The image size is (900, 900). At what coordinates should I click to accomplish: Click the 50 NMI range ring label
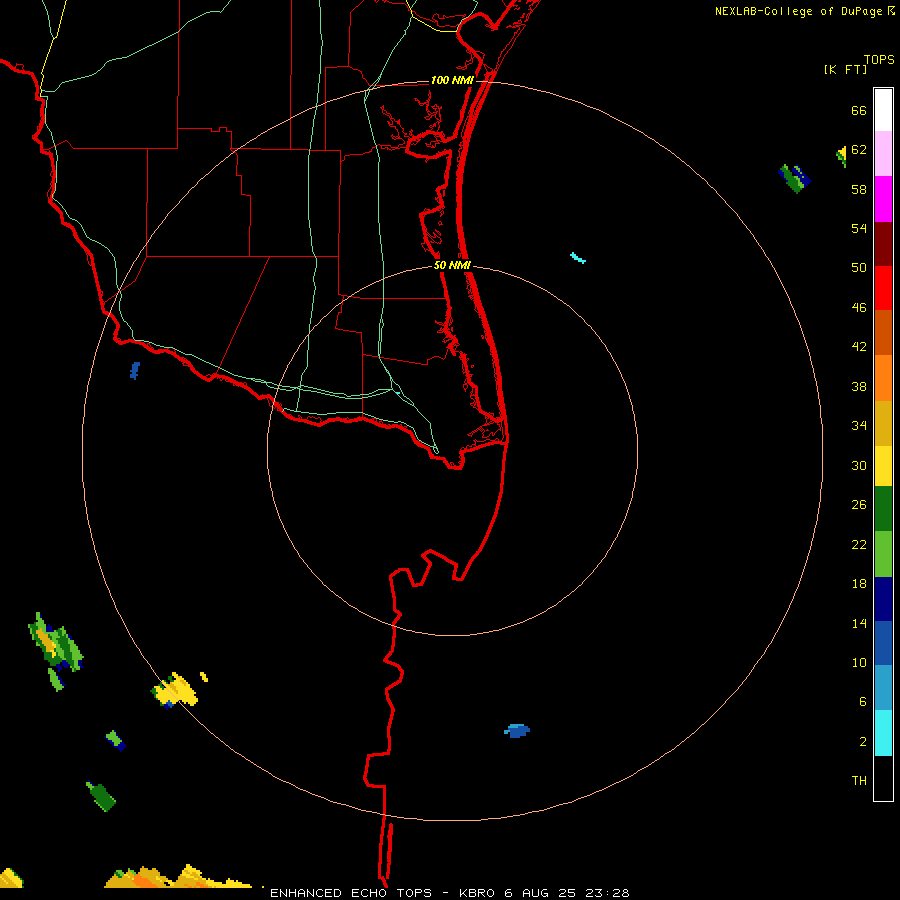click(452, 265)
